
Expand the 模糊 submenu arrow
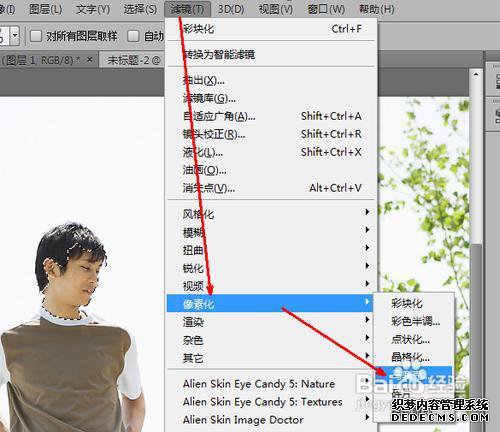367,230
